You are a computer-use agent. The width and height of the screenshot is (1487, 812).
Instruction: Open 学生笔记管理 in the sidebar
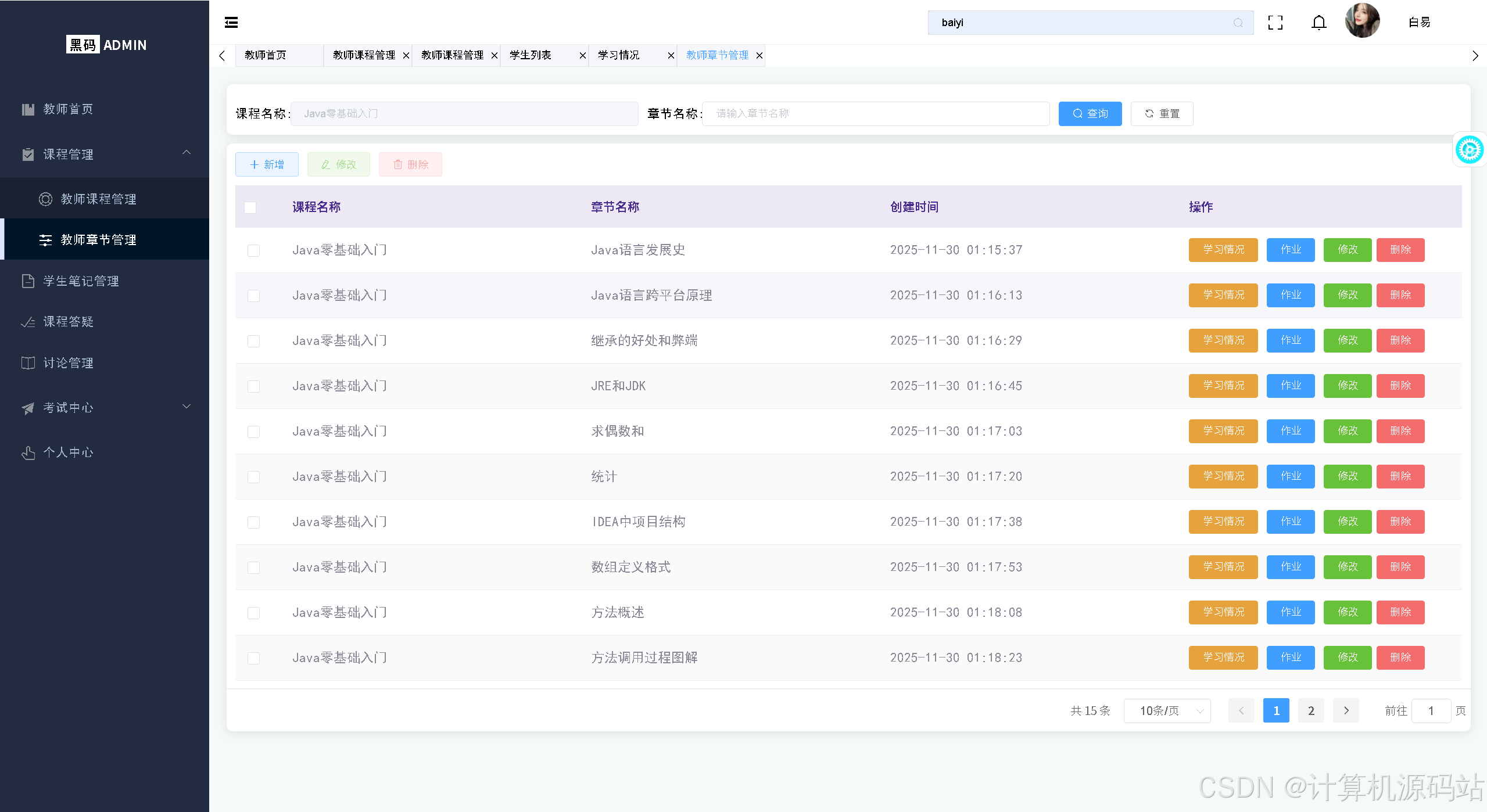pos(81,281)
